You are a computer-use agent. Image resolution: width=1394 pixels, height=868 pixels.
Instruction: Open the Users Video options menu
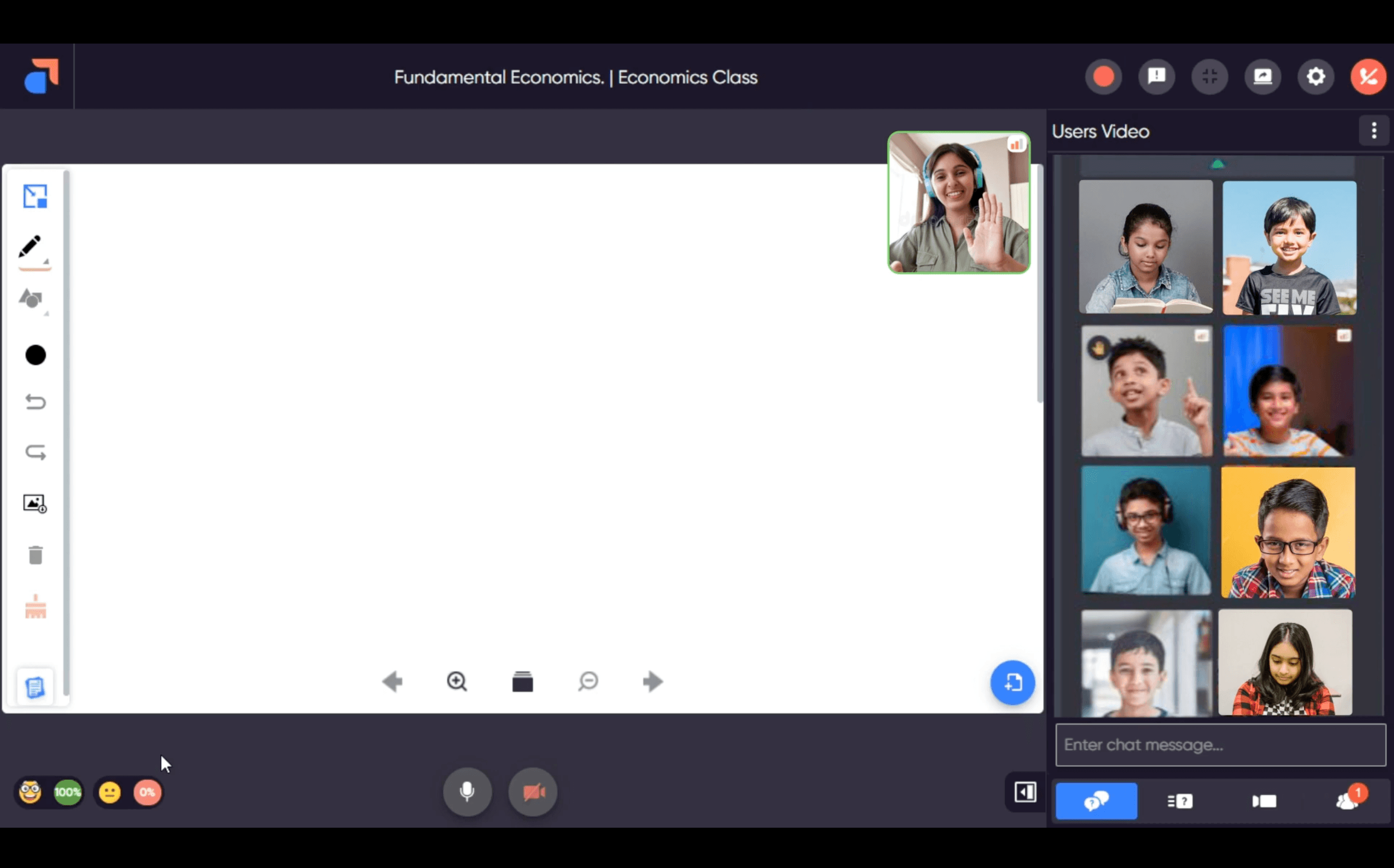(x=1374, y=131)
